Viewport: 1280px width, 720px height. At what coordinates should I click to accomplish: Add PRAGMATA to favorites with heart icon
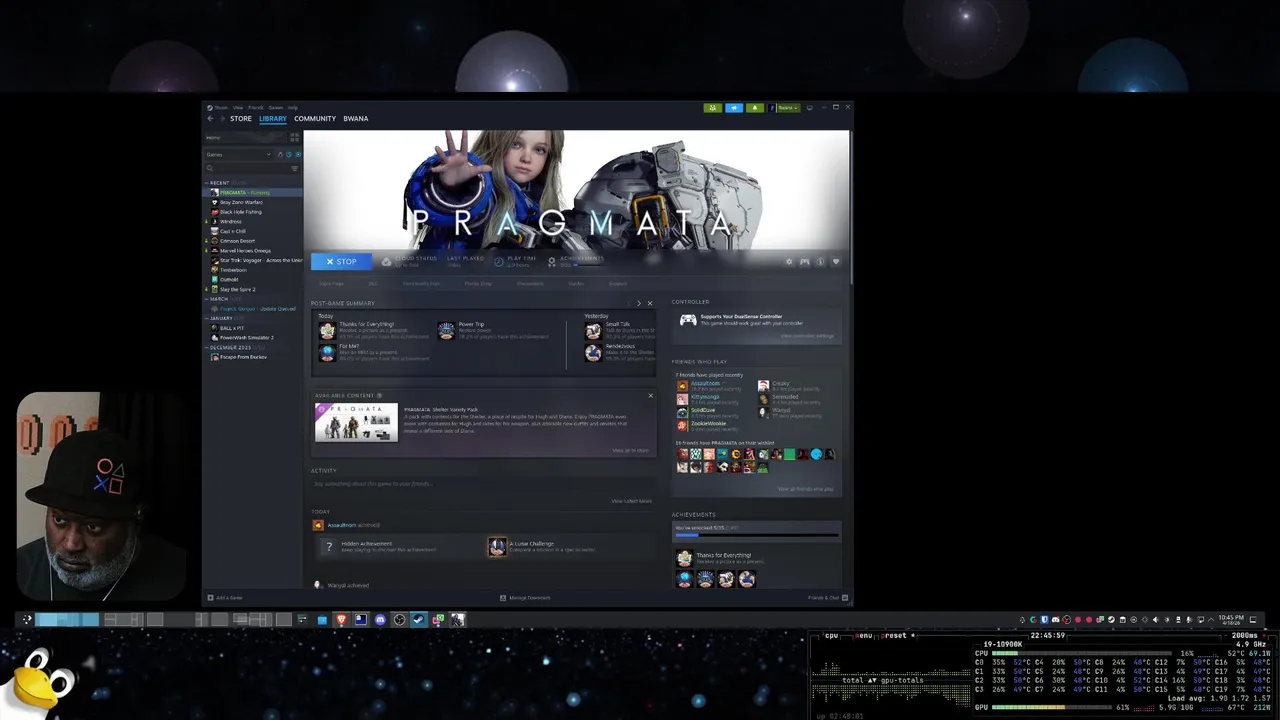click(x=836, y=262)
